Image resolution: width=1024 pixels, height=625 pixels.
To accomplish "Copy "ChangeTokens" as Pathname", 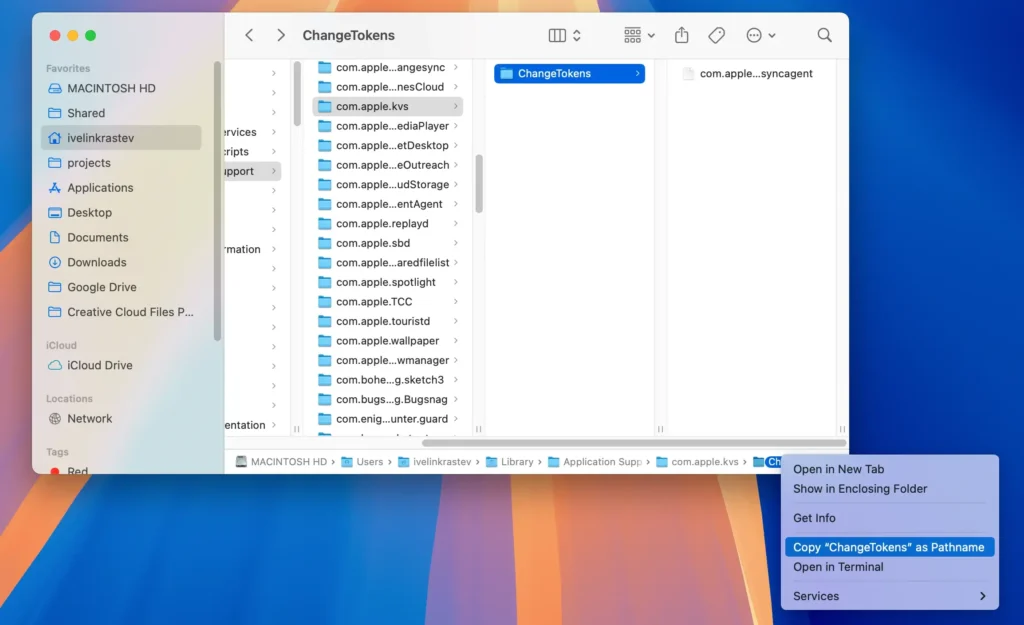I will [x=889, y=547].
